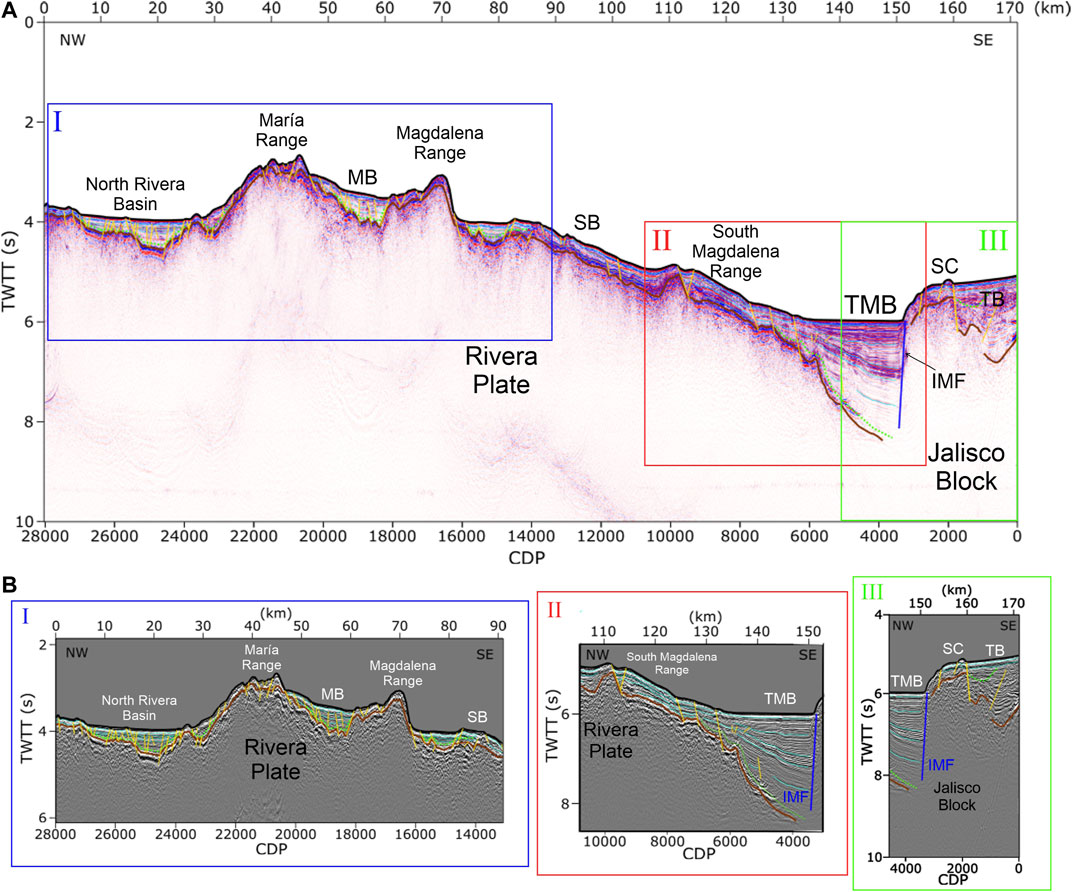Select 'María Range' label in inset I

261,658
